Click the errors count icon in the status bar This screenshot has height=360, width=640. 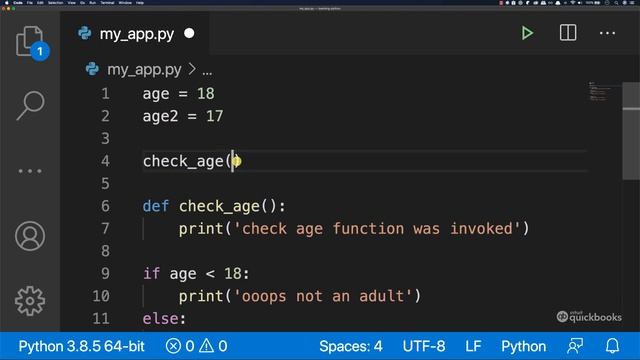173,346
